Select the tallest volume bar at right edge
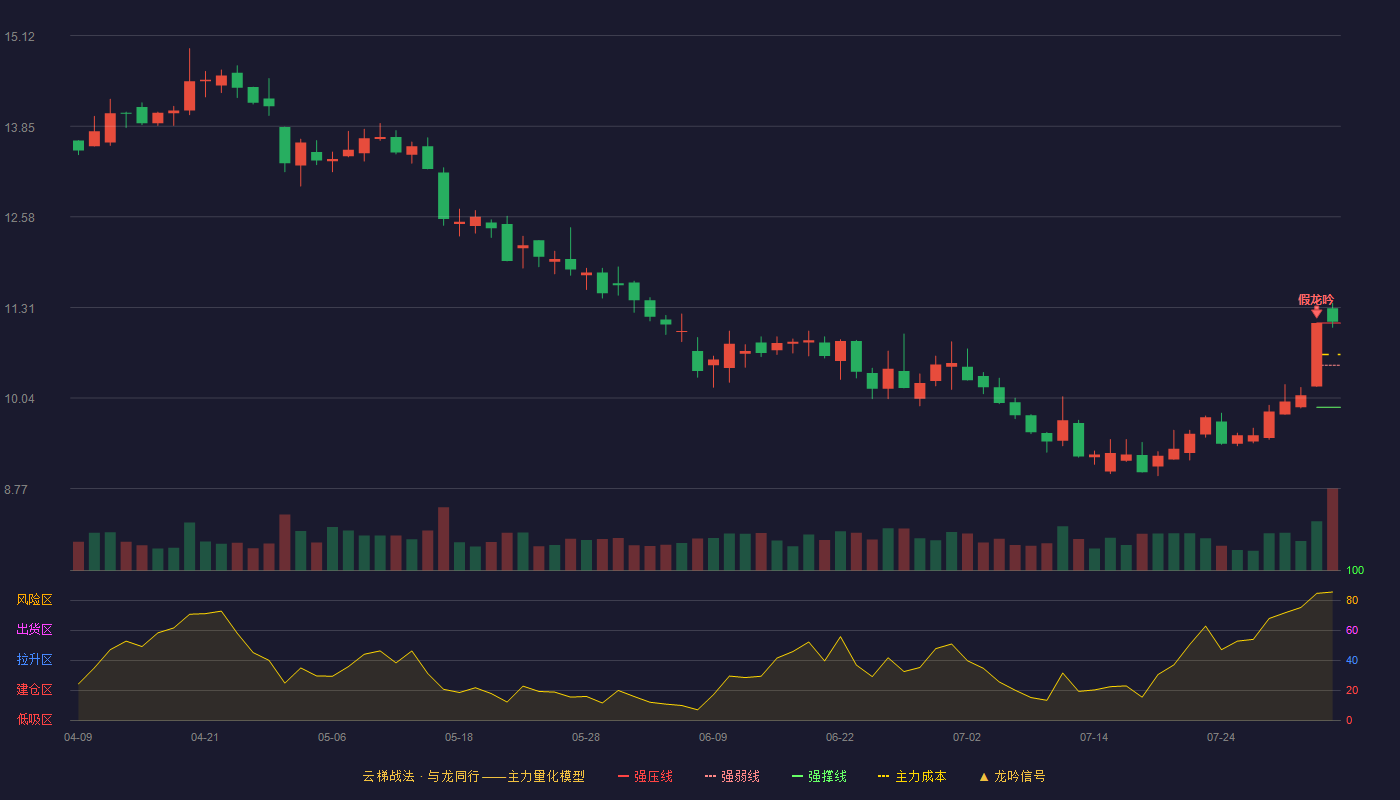The height and width of the screenshot is (800, 1400). pos(1332,529)
